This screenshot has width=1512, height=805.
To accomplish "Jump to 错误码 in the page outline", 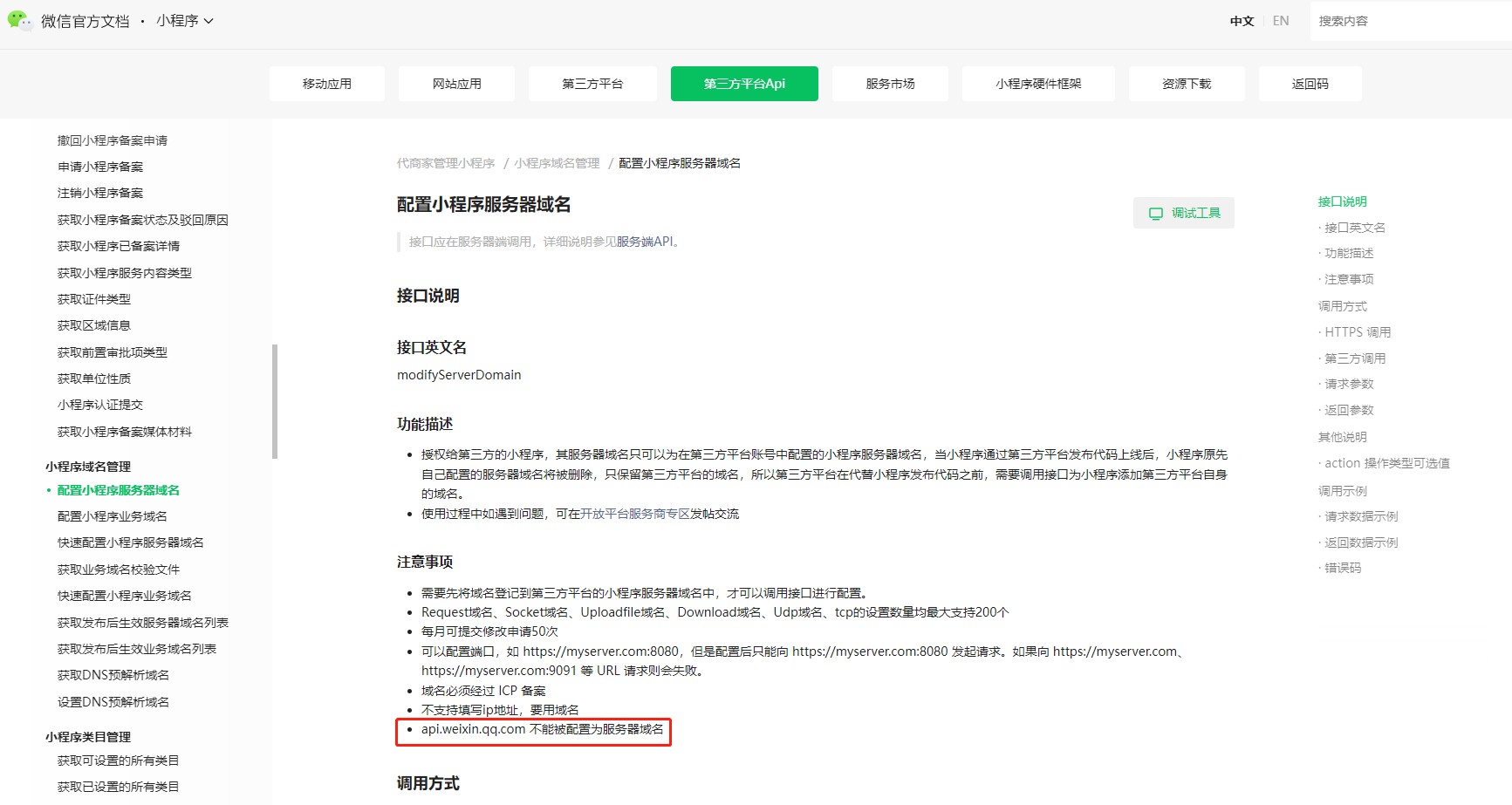I will coord(1343,568).
